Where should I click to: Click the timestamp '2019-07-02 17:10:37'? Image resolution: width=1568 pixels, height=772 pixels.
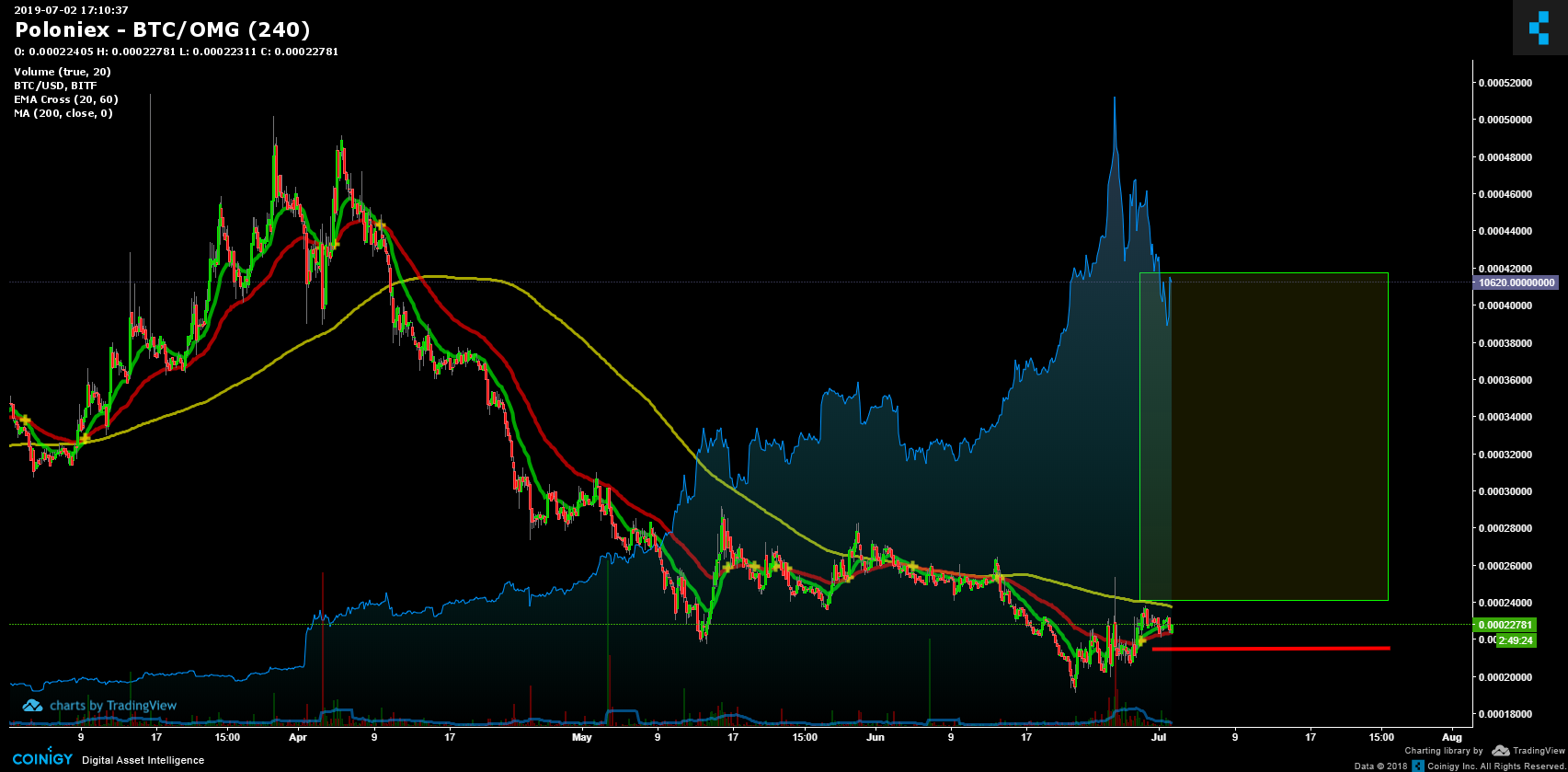(x=71, y=10)
